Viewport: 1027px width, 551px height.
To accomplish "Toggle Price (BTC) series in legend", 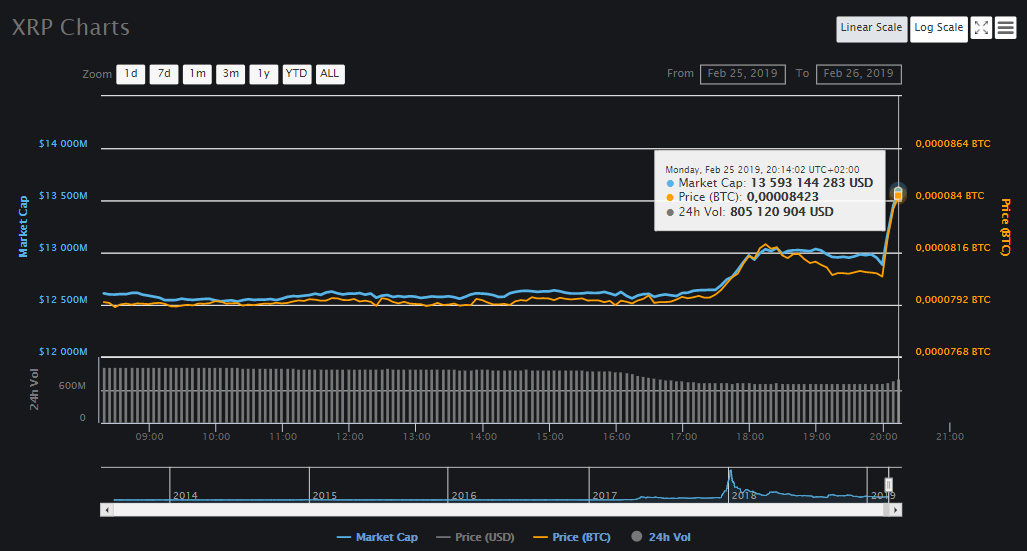I will (572, 538).
